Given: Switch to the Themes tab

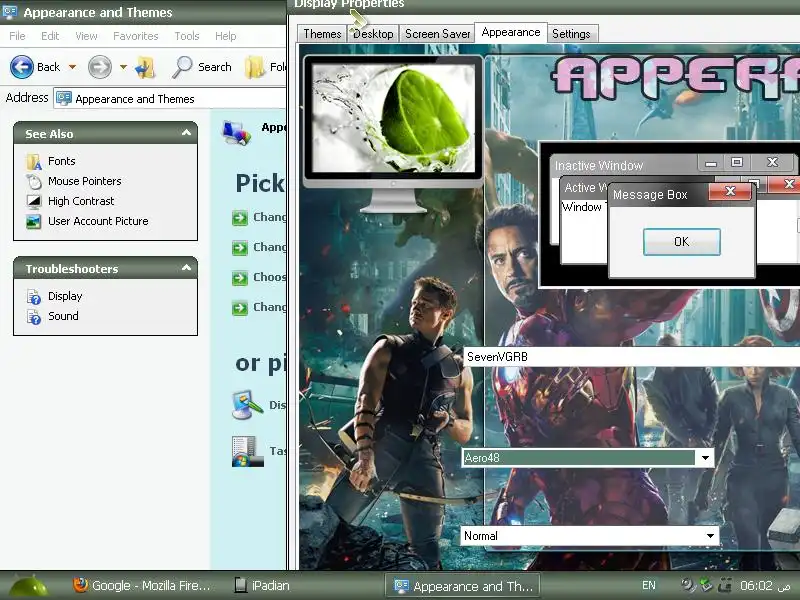Looking at the screenshot, I should (322, 34).
